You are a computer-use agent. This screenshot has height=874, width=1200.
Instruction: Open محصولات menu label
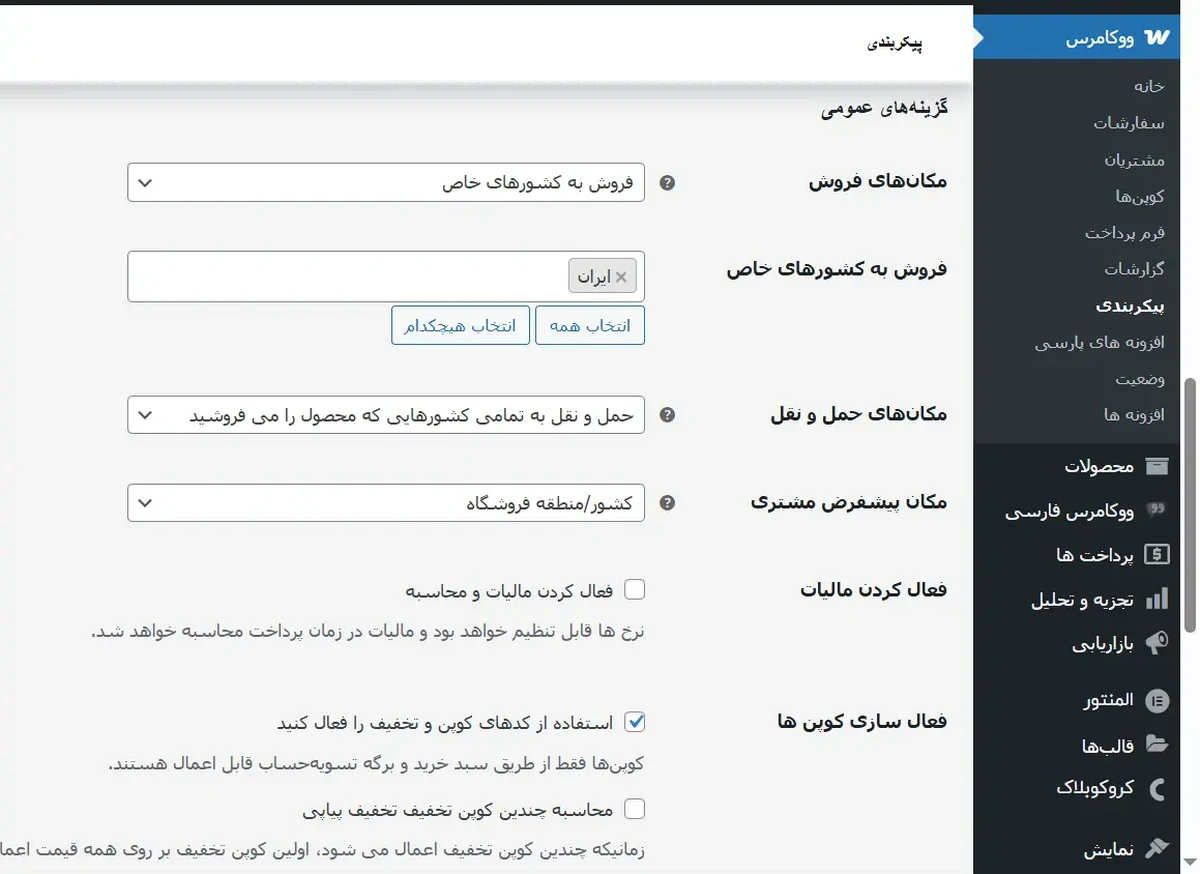click(1099, 466)
